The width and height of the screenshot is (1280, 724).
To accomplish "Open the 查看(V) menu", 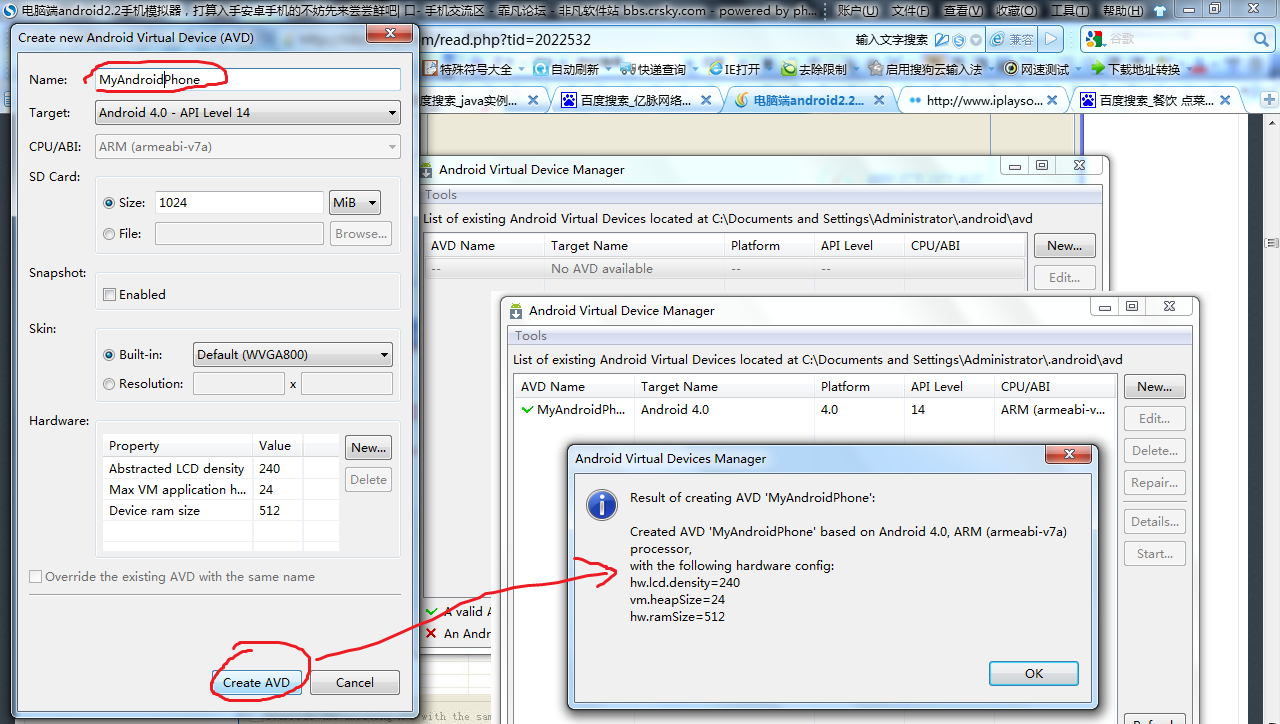I will pos(963,11).
